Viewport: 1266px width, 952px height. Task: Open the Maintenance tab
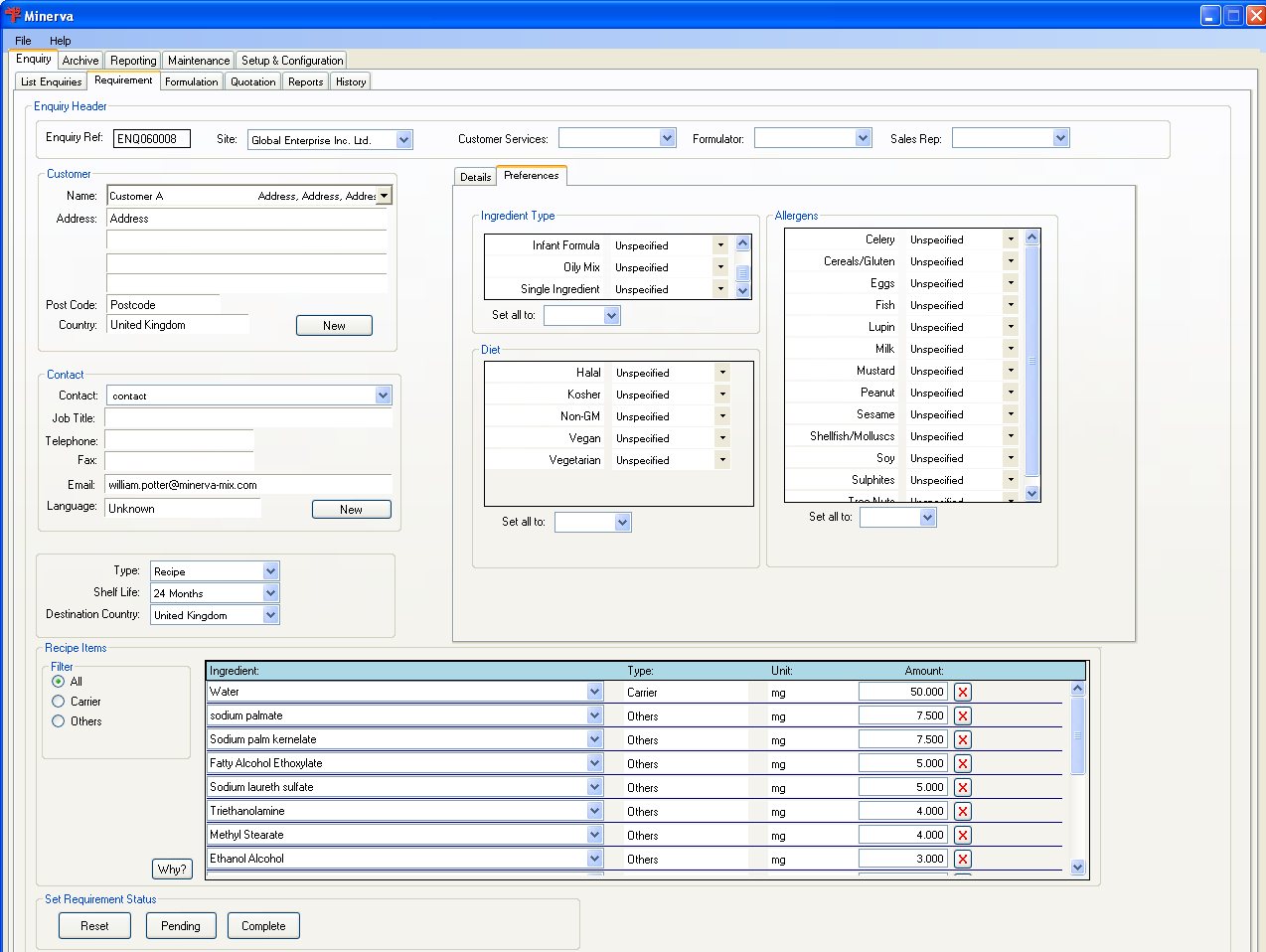[199, 61]
